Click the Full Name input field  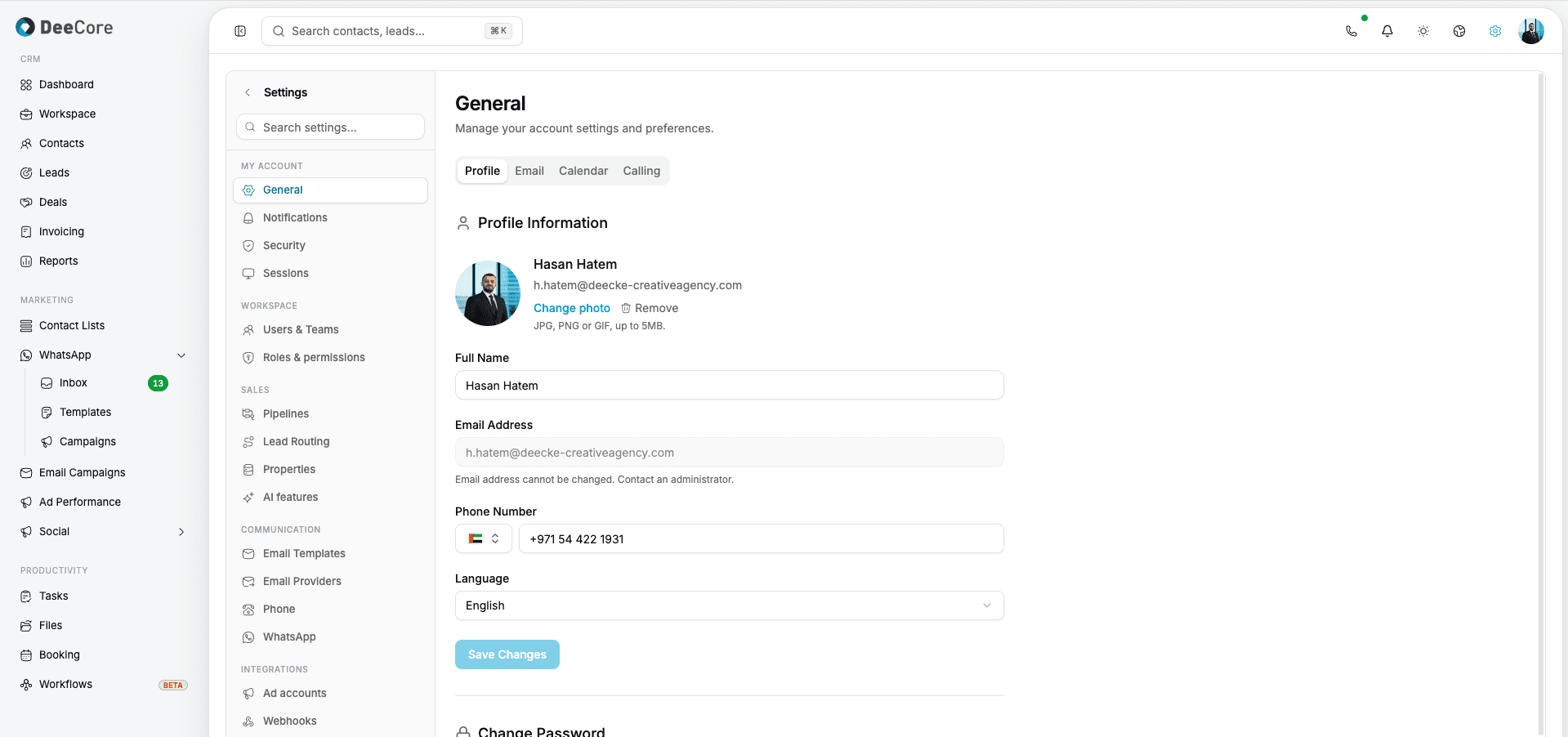(729, 385)
